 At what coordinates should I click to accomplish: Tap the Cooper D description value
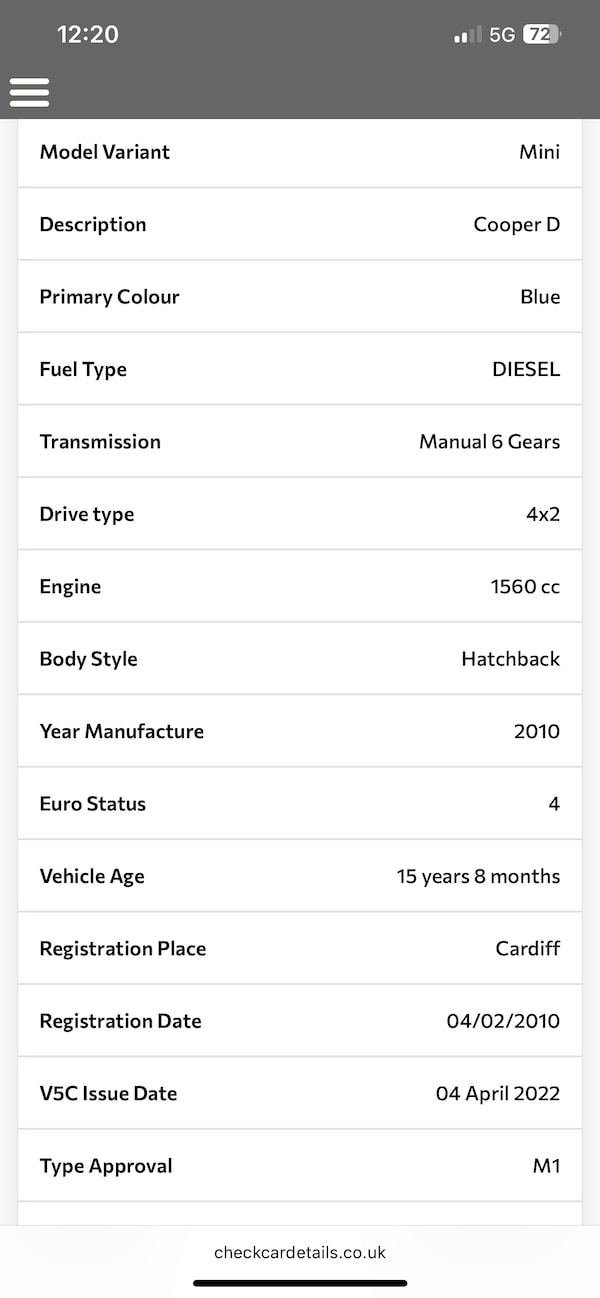click(x=516, y=224)
